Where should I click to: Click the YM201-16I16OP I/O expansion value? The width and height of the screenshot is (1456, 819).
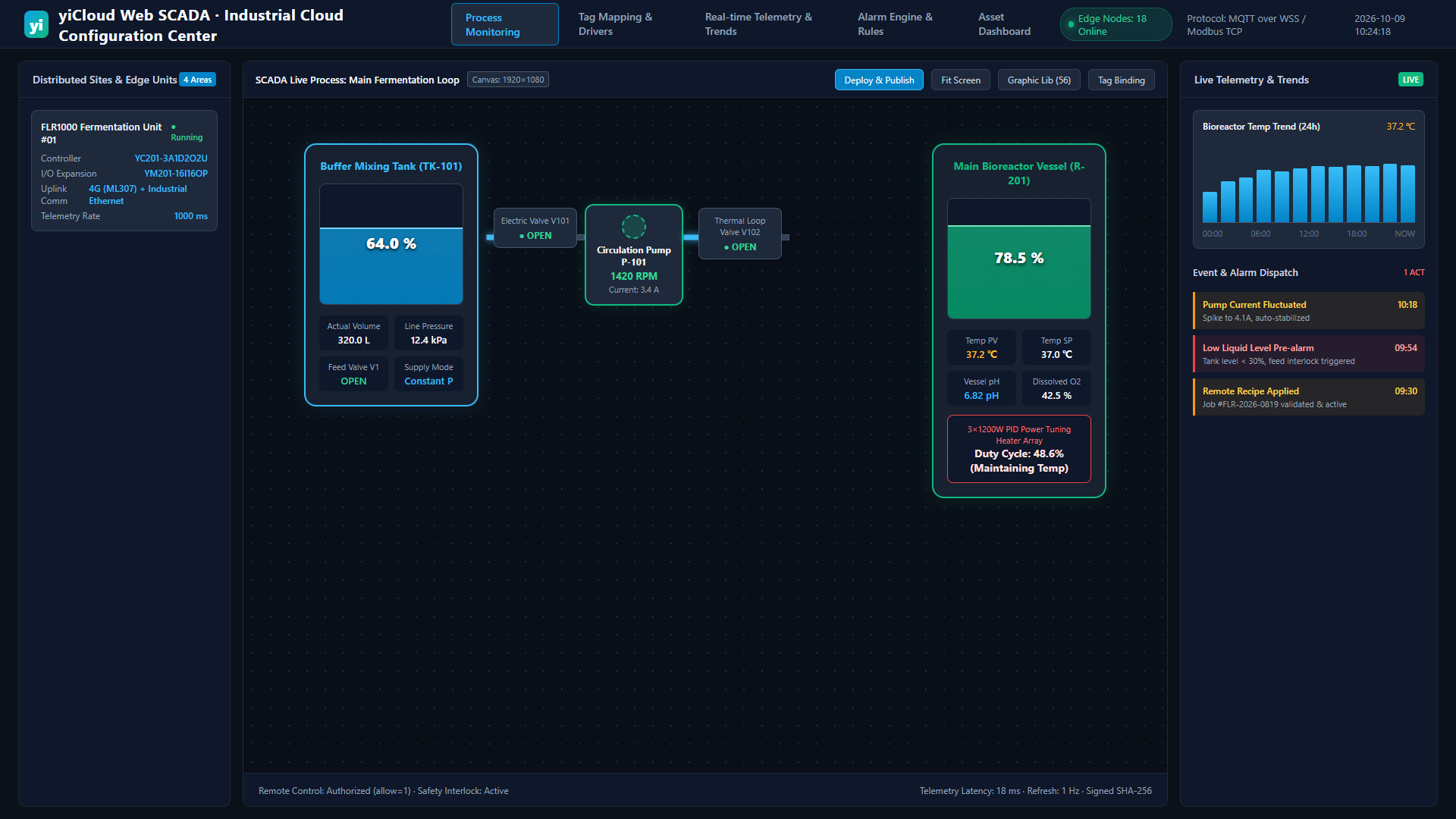(176, 174)
